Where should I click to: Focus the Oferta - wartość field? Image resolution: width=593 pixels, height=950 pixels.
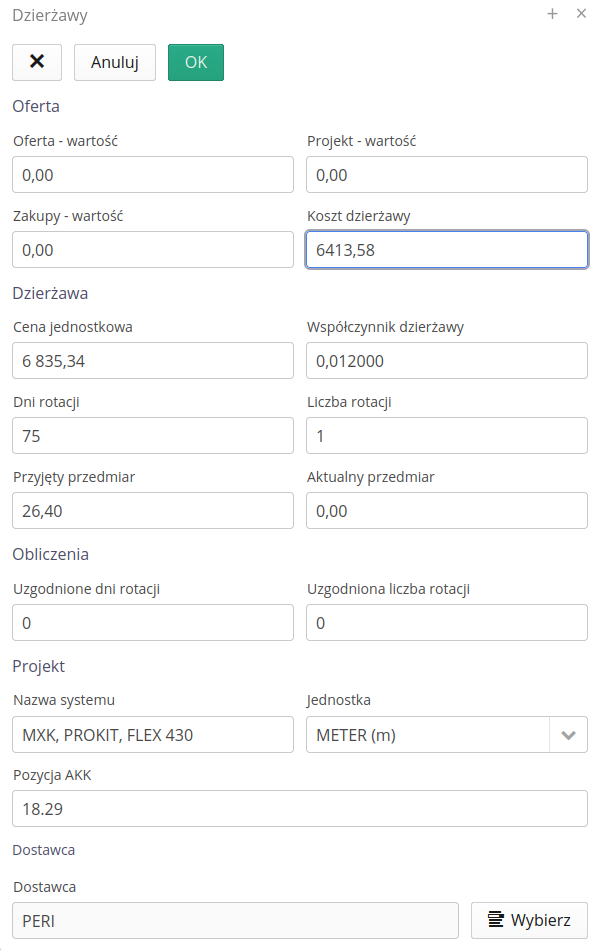[x=153, y=174]
